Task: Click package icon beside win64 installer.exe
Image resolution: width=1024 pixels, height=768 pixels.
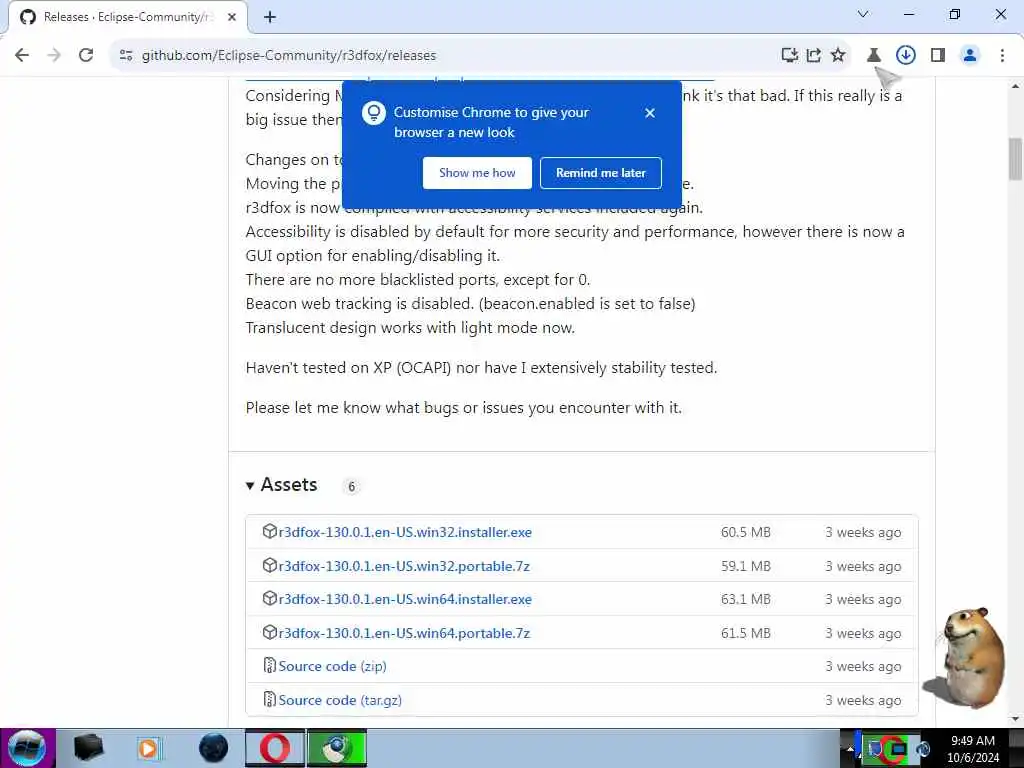Action: (270, 598)
